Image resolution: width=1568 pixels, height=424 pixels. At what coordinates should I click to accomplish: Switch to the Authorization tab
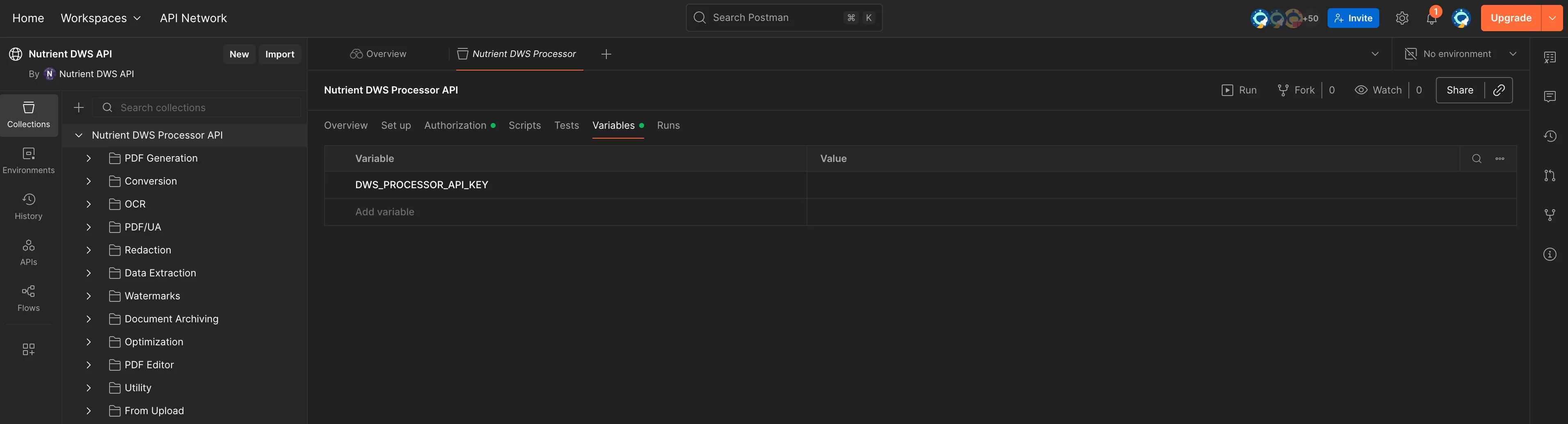pos(455,125)
